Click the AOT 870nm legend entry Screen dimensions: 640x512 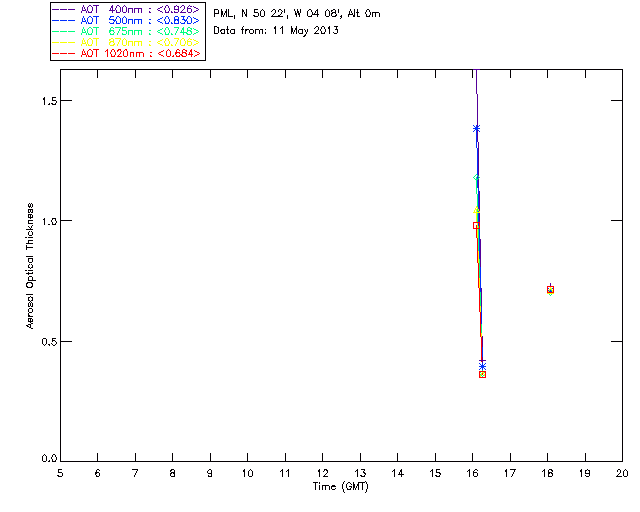pos(126,42)
